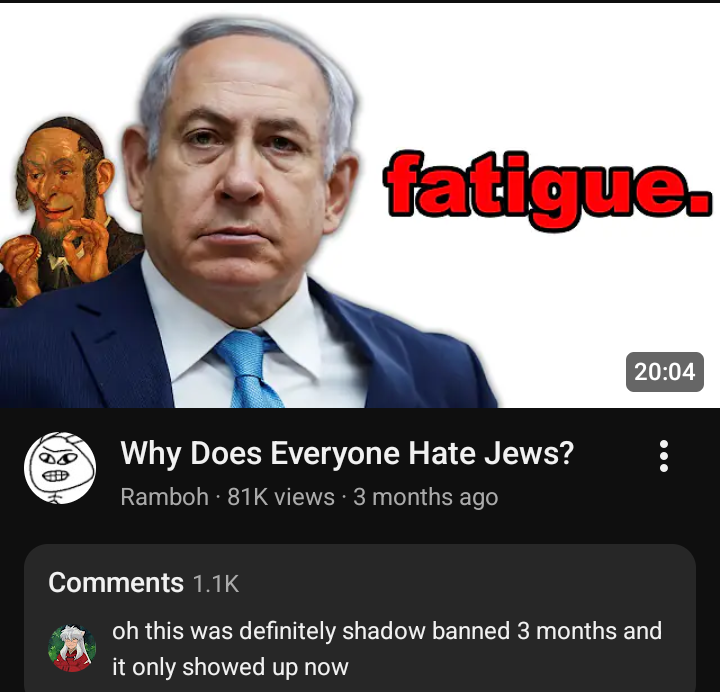Click the cartoon figure in the thumbnail
This screenshot has height=692, width=720.
(x=62, y=209)
